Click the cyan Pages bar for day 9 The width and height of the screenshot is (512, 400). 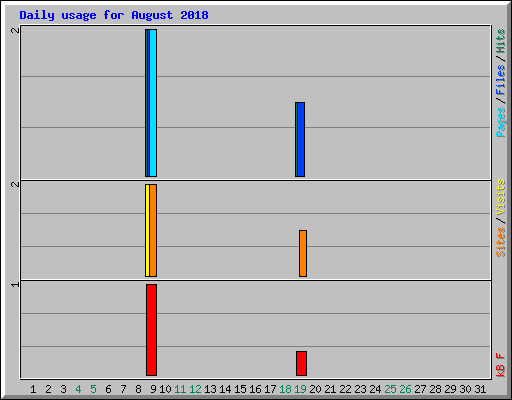(x=153, y=103)
